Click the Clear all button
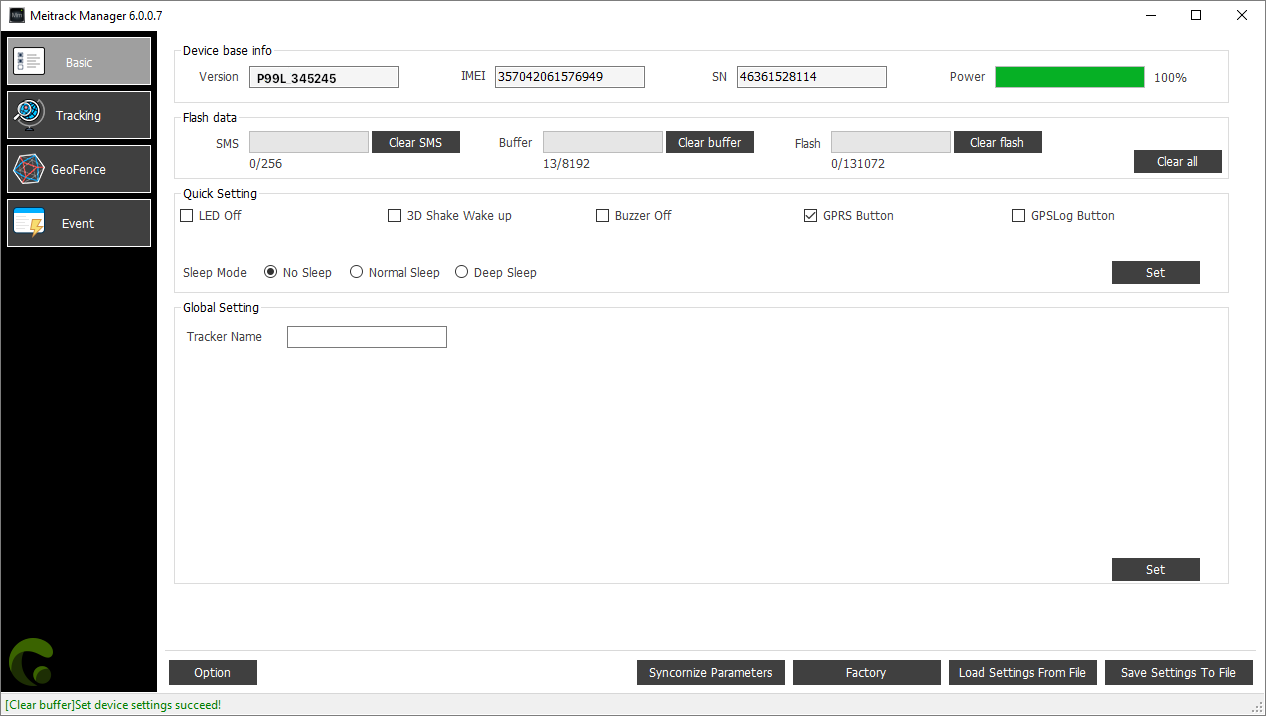Image resolution: width=1266 pixels, height=716 pixels. tap(1177, 161)
